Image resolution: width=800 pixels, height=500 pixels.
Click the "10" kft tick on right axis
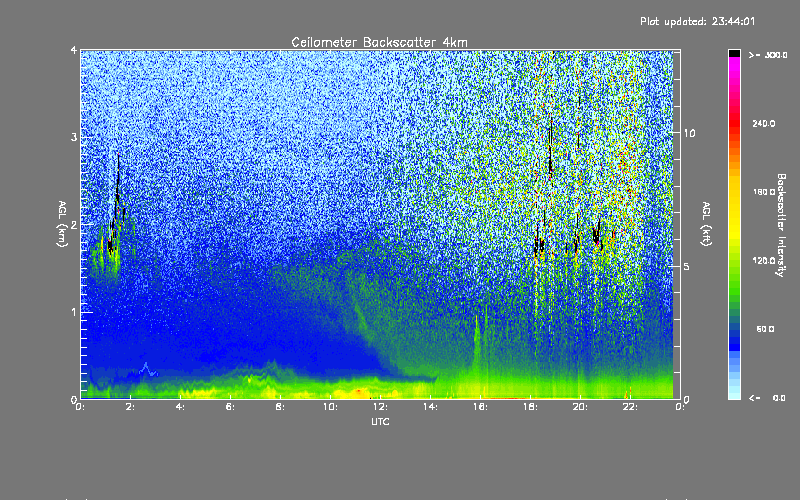pos(689,133)
